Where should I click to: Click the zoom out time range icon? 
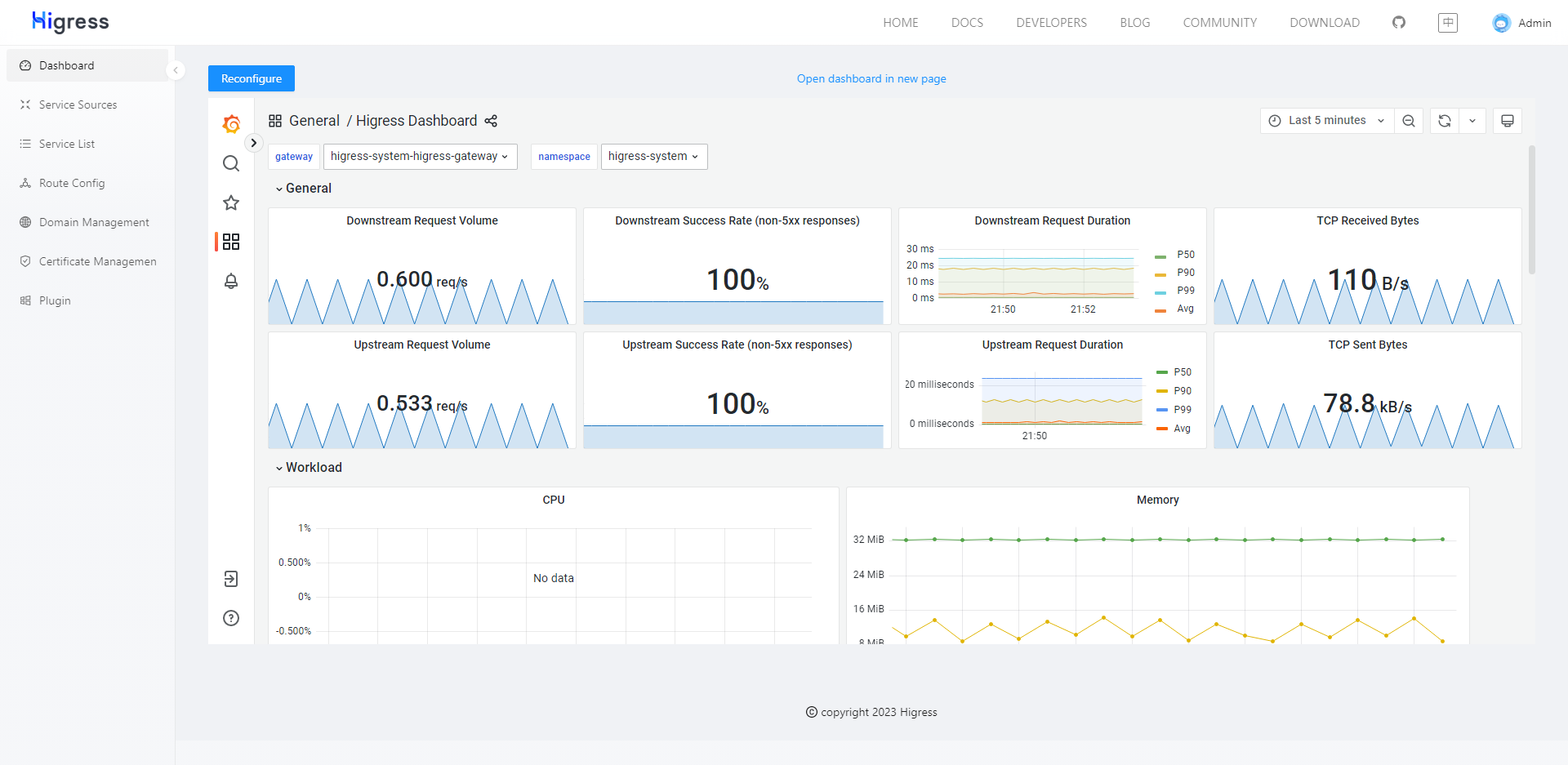(1409, 121)
